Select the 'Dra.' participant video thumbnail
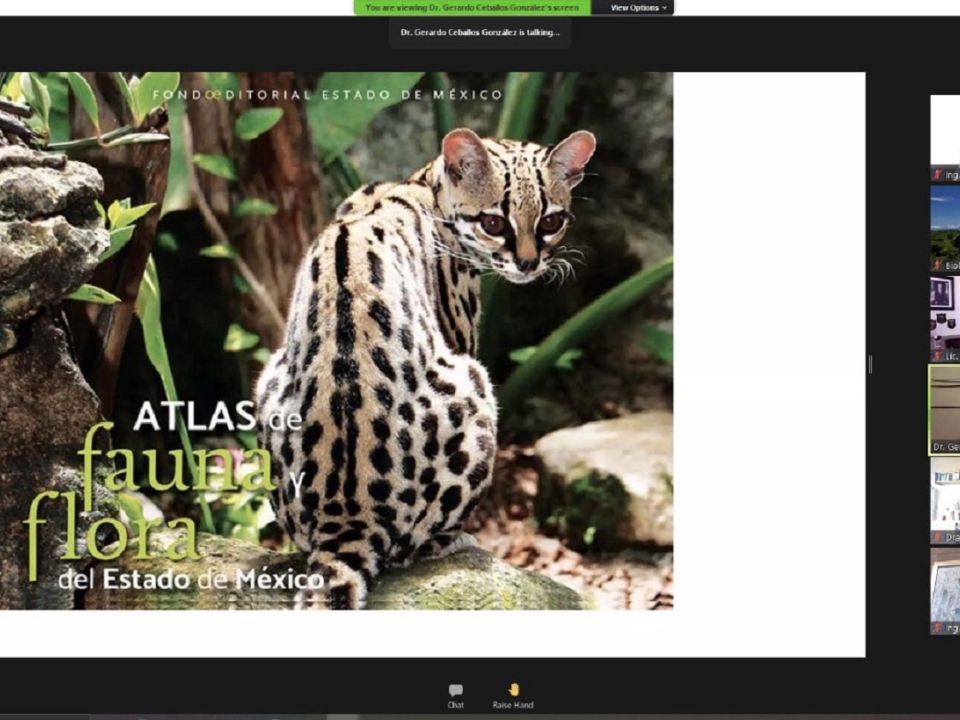The image size is (960, 720). point(945,501)
